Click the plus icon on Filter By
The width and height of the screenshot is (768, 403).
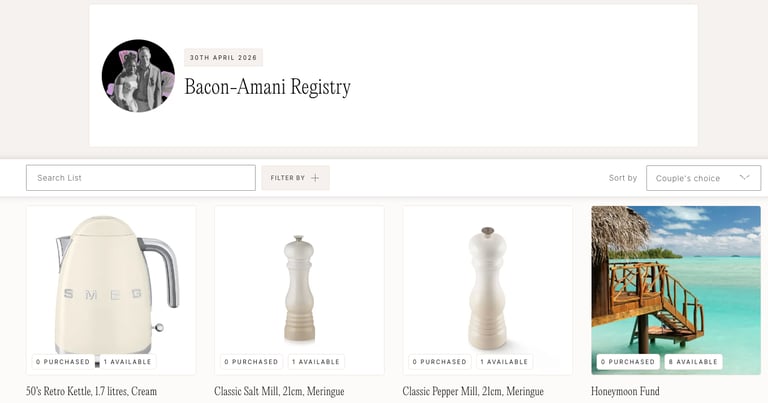click(x=315, y=178)
